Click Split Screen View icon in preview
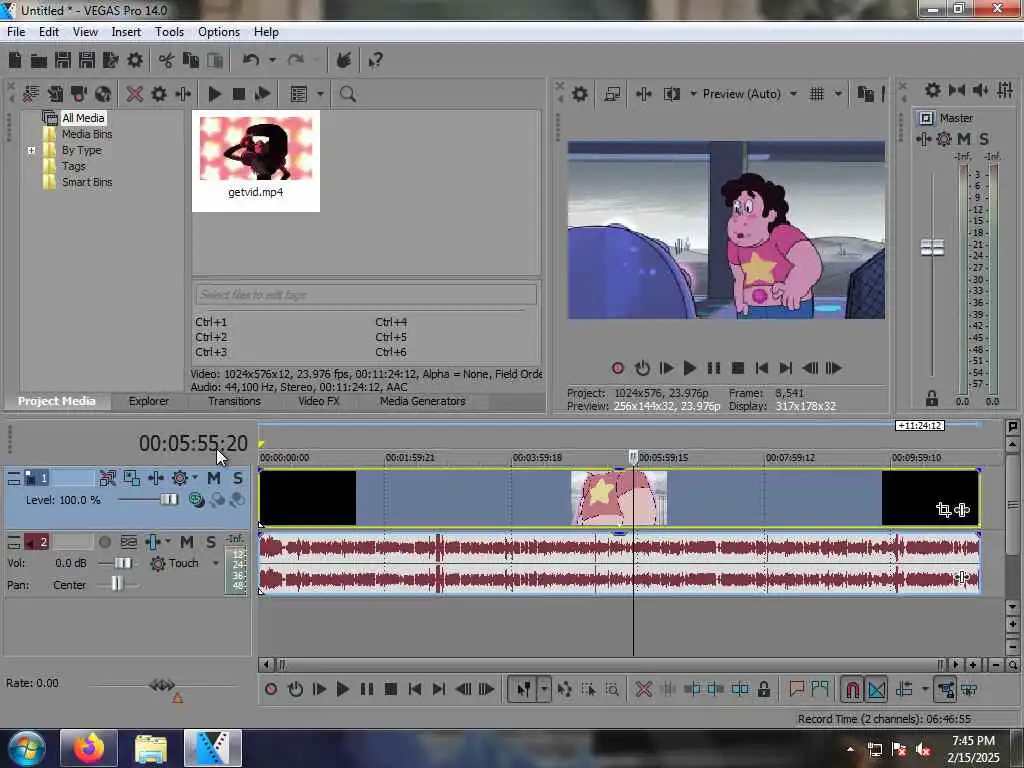1024x768 pixels. pos(672,94)
